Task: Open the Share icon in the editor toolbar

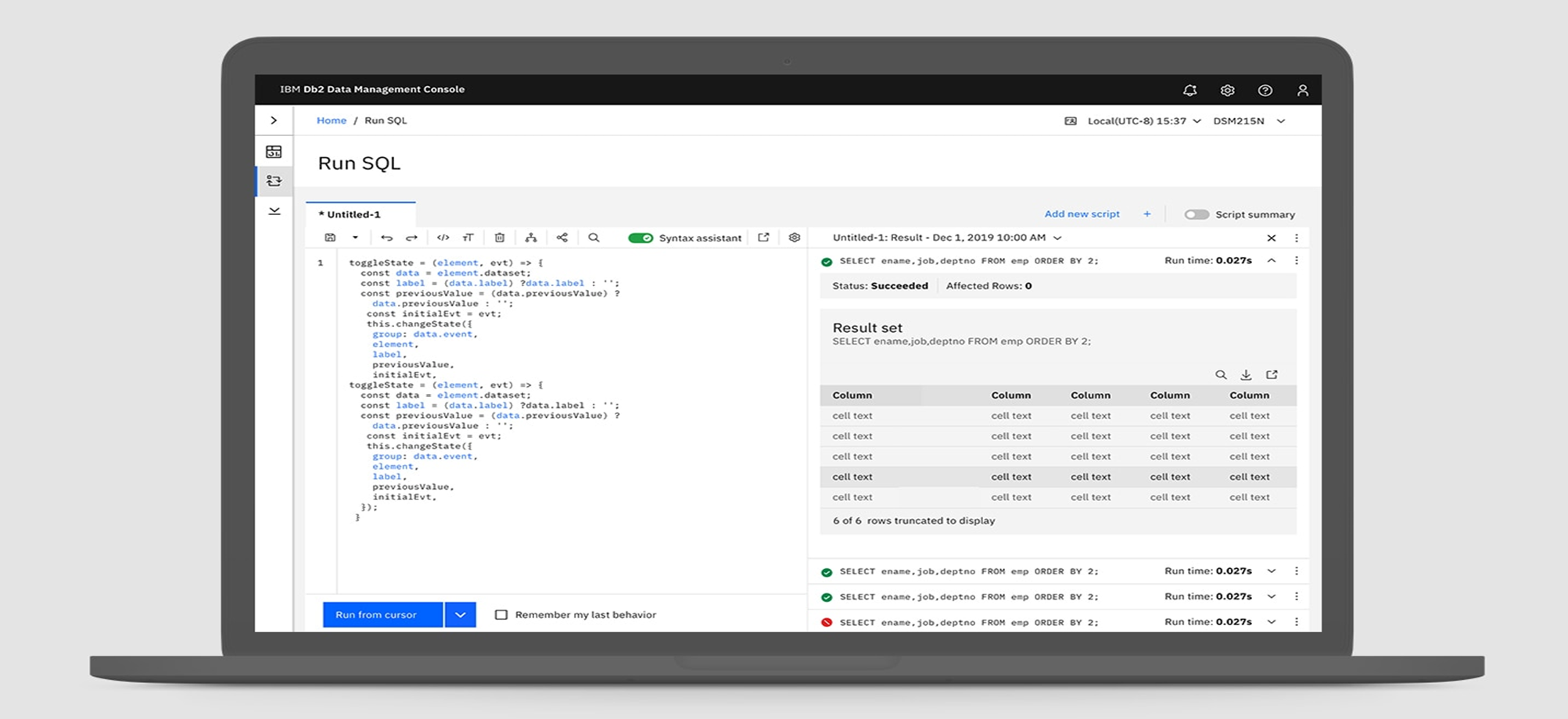Action: (562, 238)
